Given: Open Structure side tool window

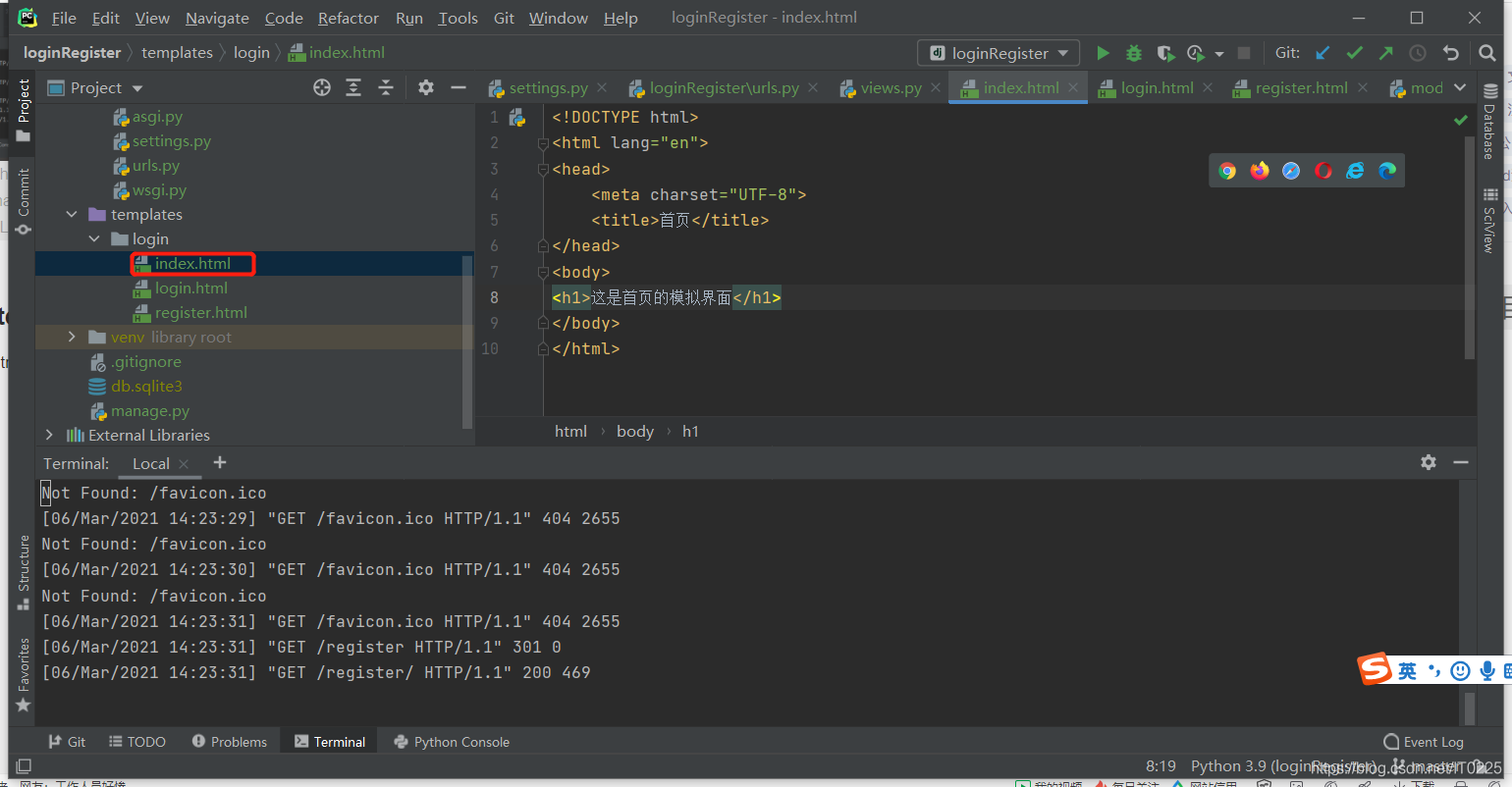Looking at the screenshot, I should pyautogui.click(x=23, y=572).
